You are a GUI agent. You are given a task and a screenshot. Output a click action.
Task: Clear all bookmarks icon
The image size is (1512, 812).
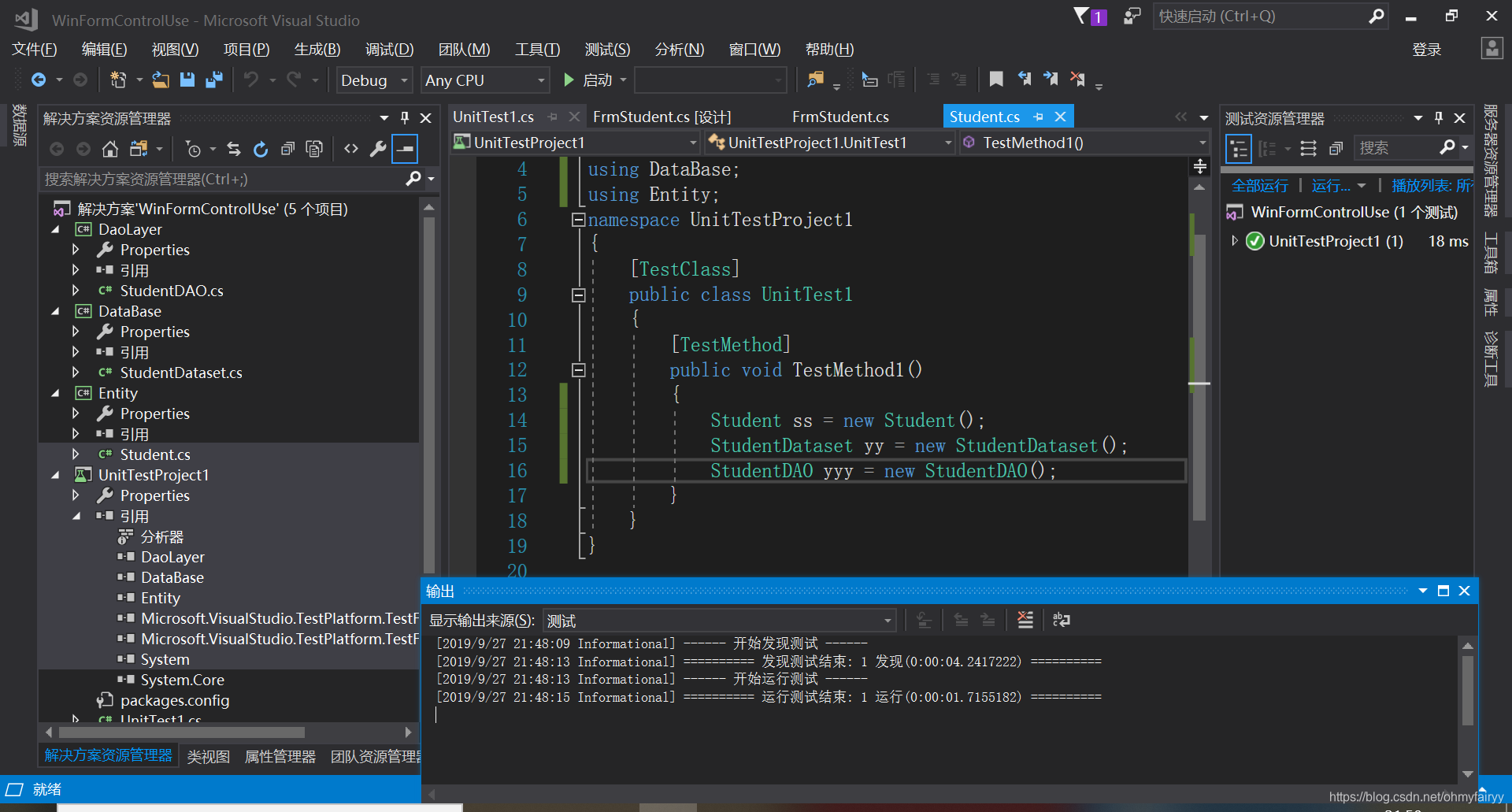coord(1077,79)
